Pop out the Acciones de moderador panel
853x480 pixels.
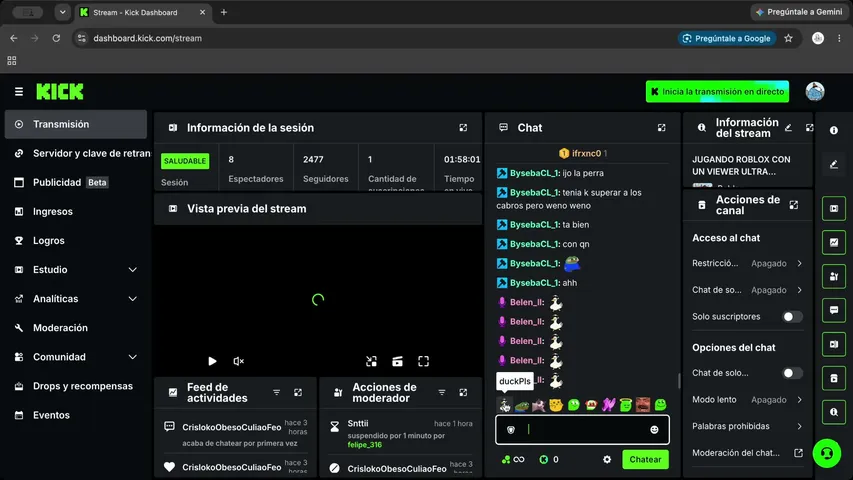[463, 392]
